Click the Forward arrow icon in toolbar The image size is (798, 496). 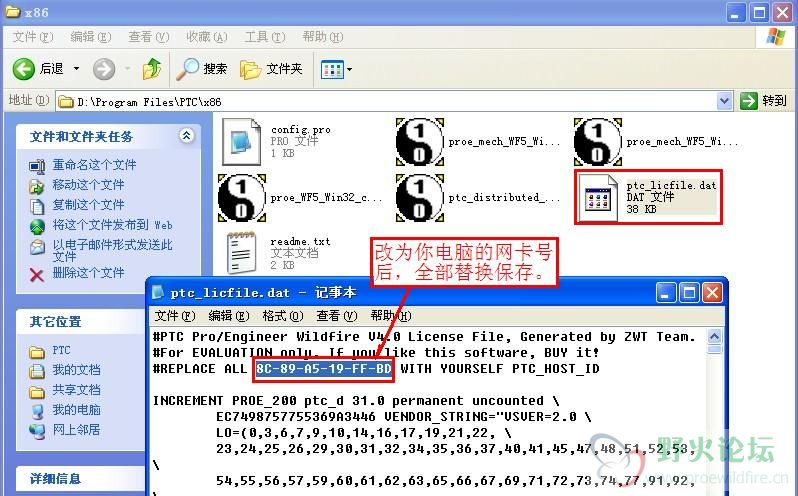(x=104, y=69)
